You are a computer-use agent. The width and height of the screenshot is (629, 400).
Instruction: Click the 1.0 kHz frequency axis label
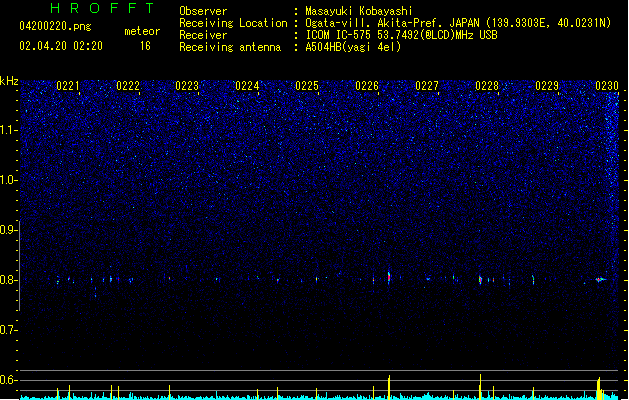pyautogui.click(x=8, y=180)
